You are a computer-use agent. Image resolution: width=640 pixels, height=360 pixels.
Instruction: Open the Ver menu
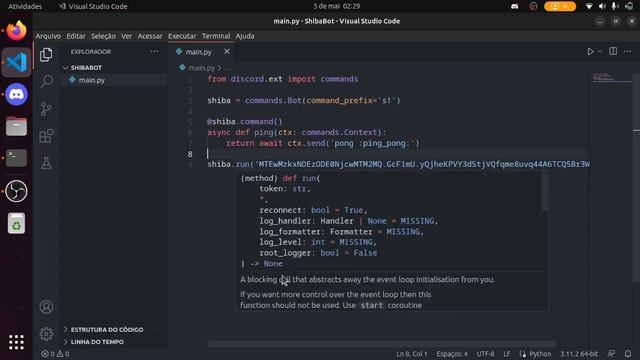127,36
